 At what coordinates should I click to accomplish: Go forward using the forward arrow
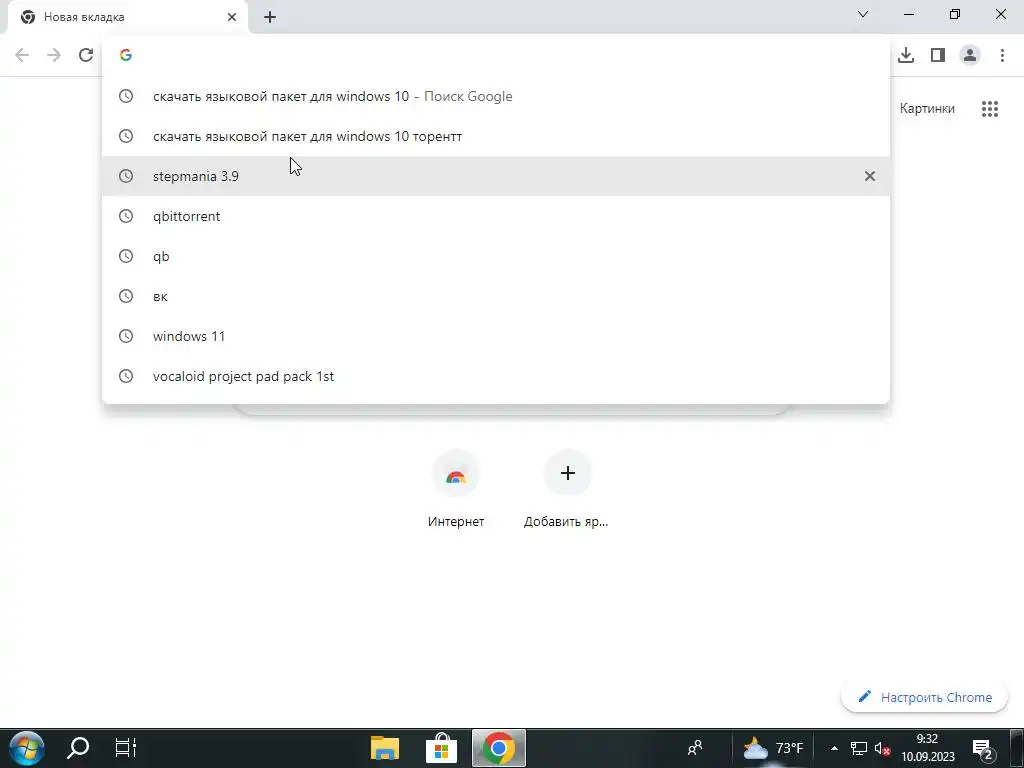tap(54, 55)
